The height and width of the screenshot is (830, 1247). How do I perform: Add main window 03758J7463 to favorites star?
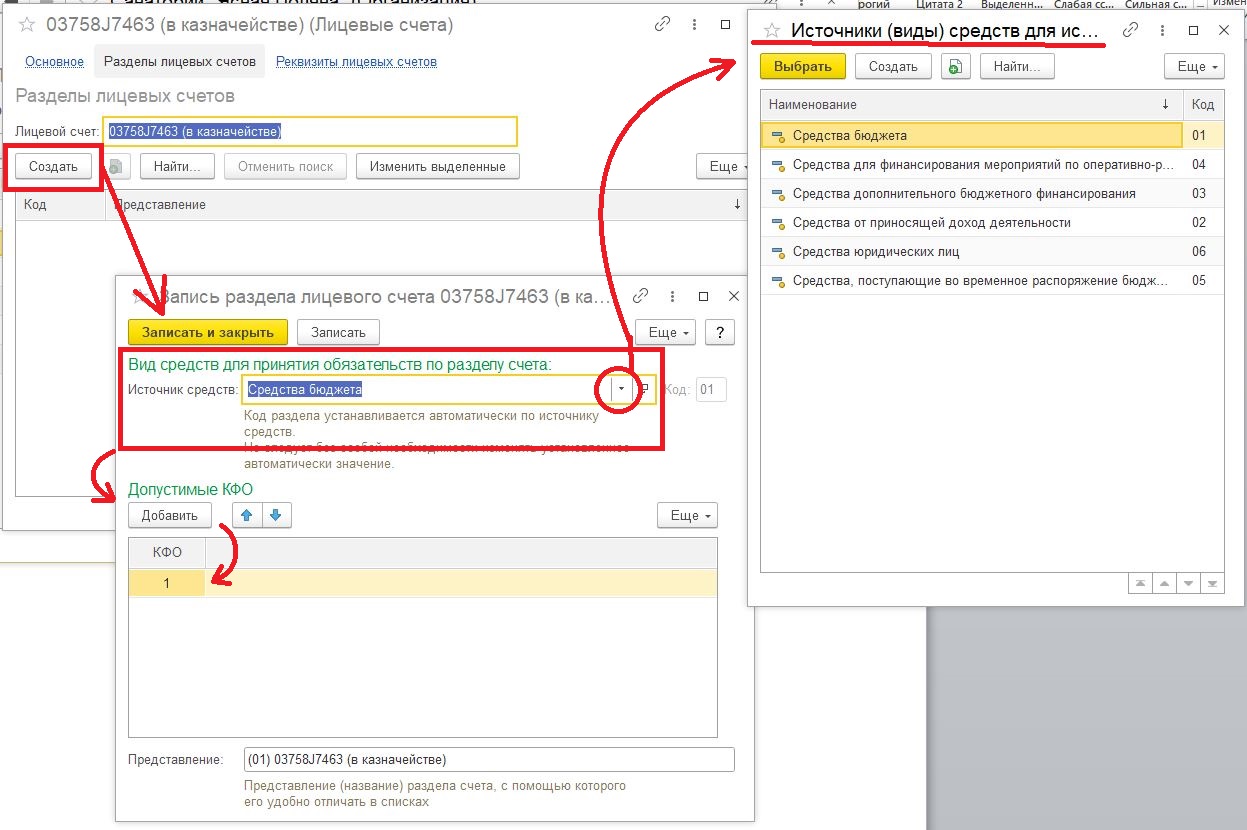(27, 26)
